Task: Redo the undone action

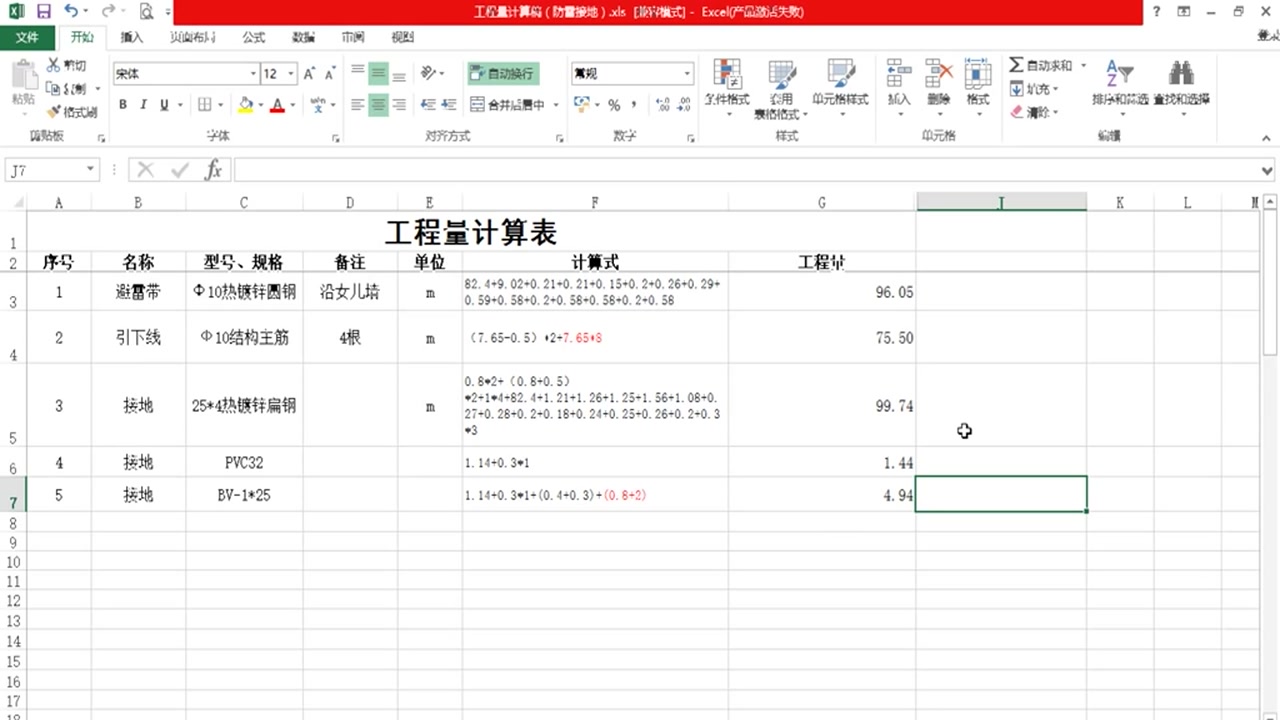Action: pos(107,12)
